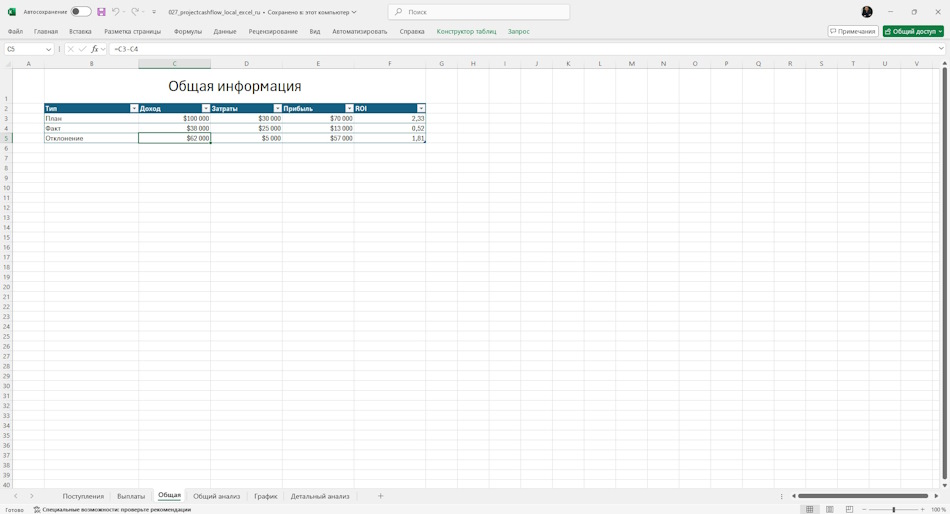Open the Автоматизировать ribbon tab
This screenshot has width=950, height=514.
pyautogui.click(x=359, y=32)
